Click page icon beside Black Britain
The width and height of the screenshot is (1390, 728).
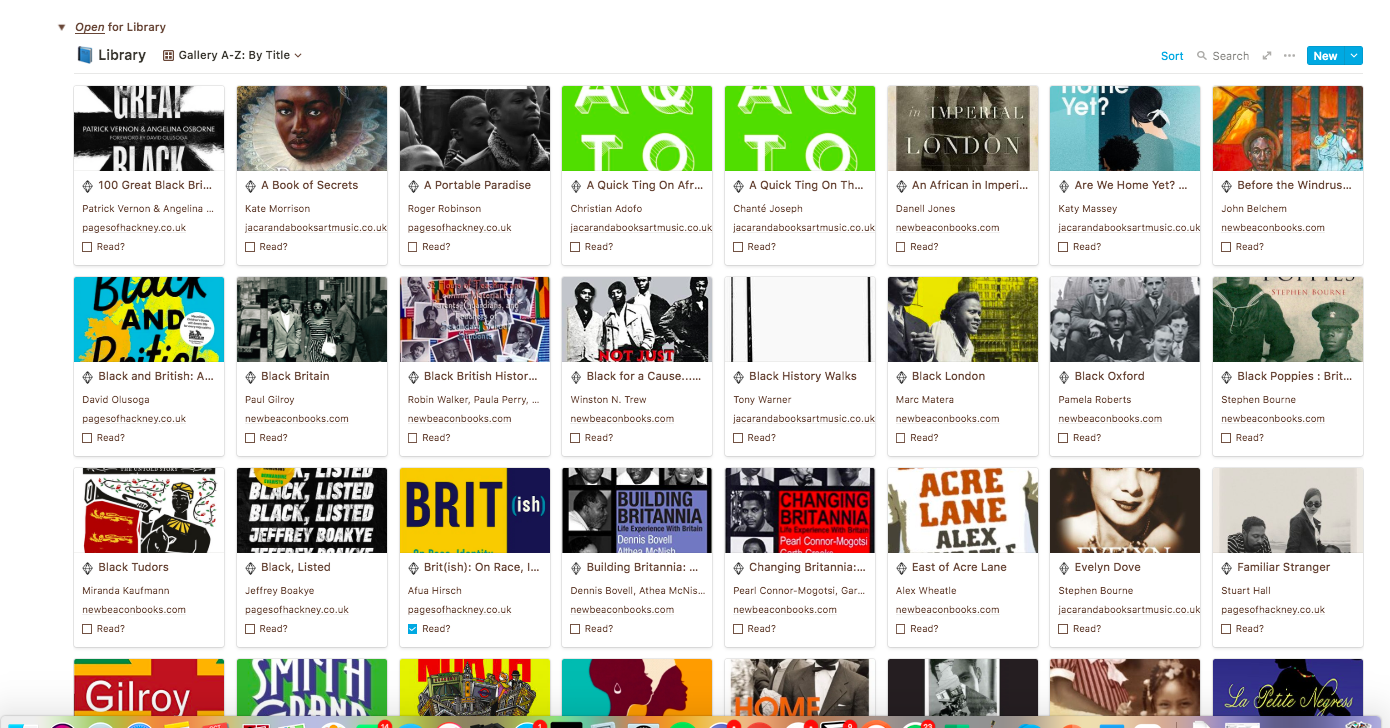[251, 377]
